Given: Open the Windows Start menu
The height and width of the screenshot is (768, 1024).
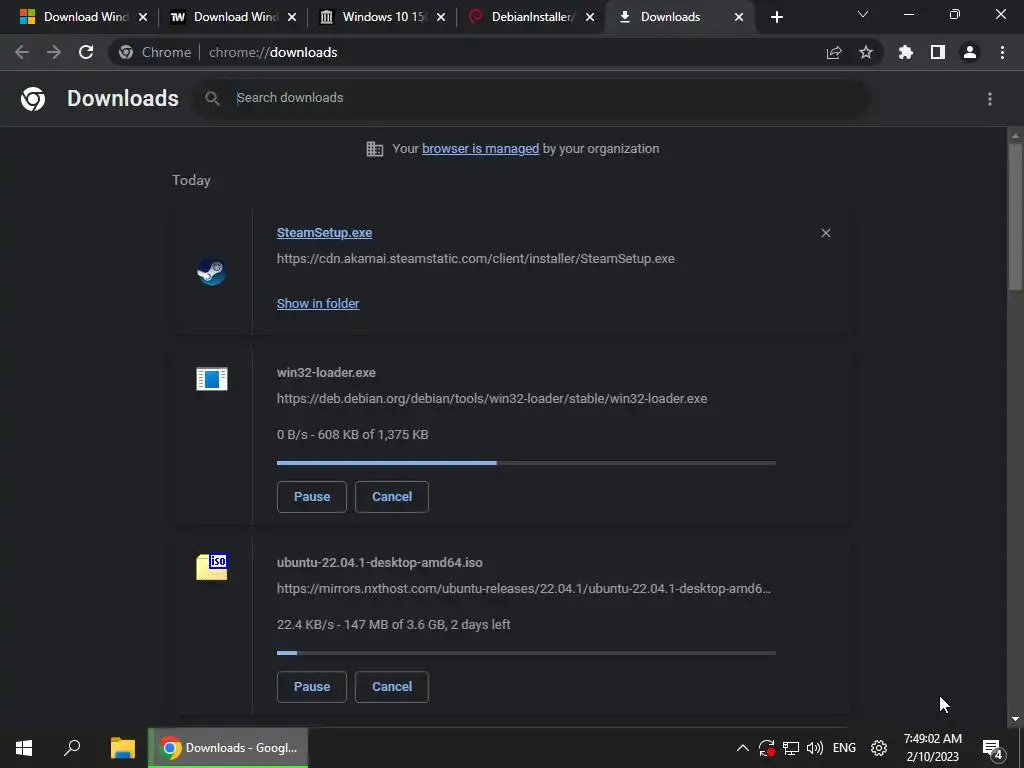Looking at the screenshot, I should click(24, 748).
